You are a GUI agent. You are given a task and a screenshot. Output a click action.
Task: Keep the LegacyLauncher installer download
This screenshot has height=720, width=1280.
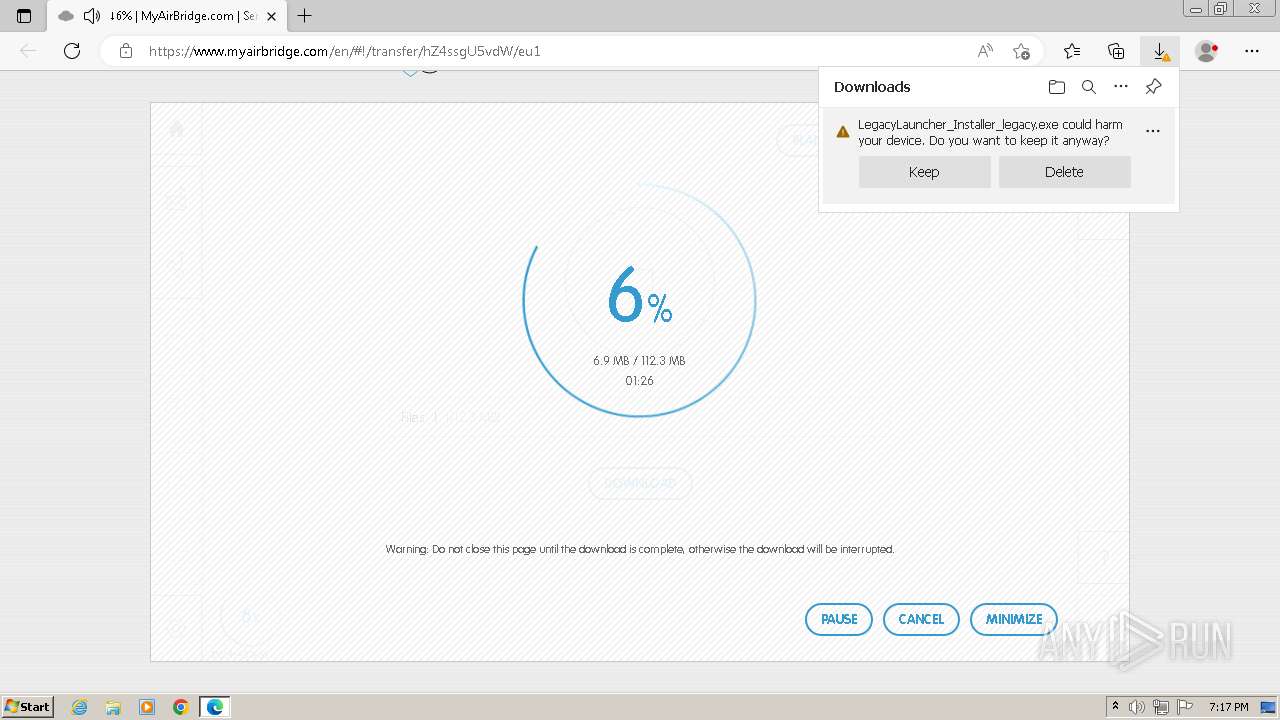924,172
